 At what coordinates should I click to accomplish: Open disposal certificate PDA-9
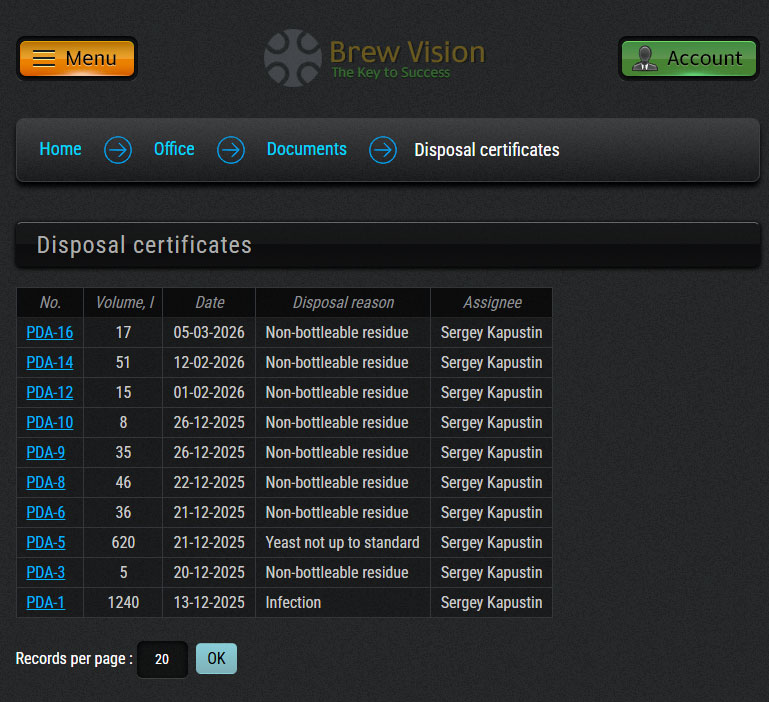[x=45, y=453]
